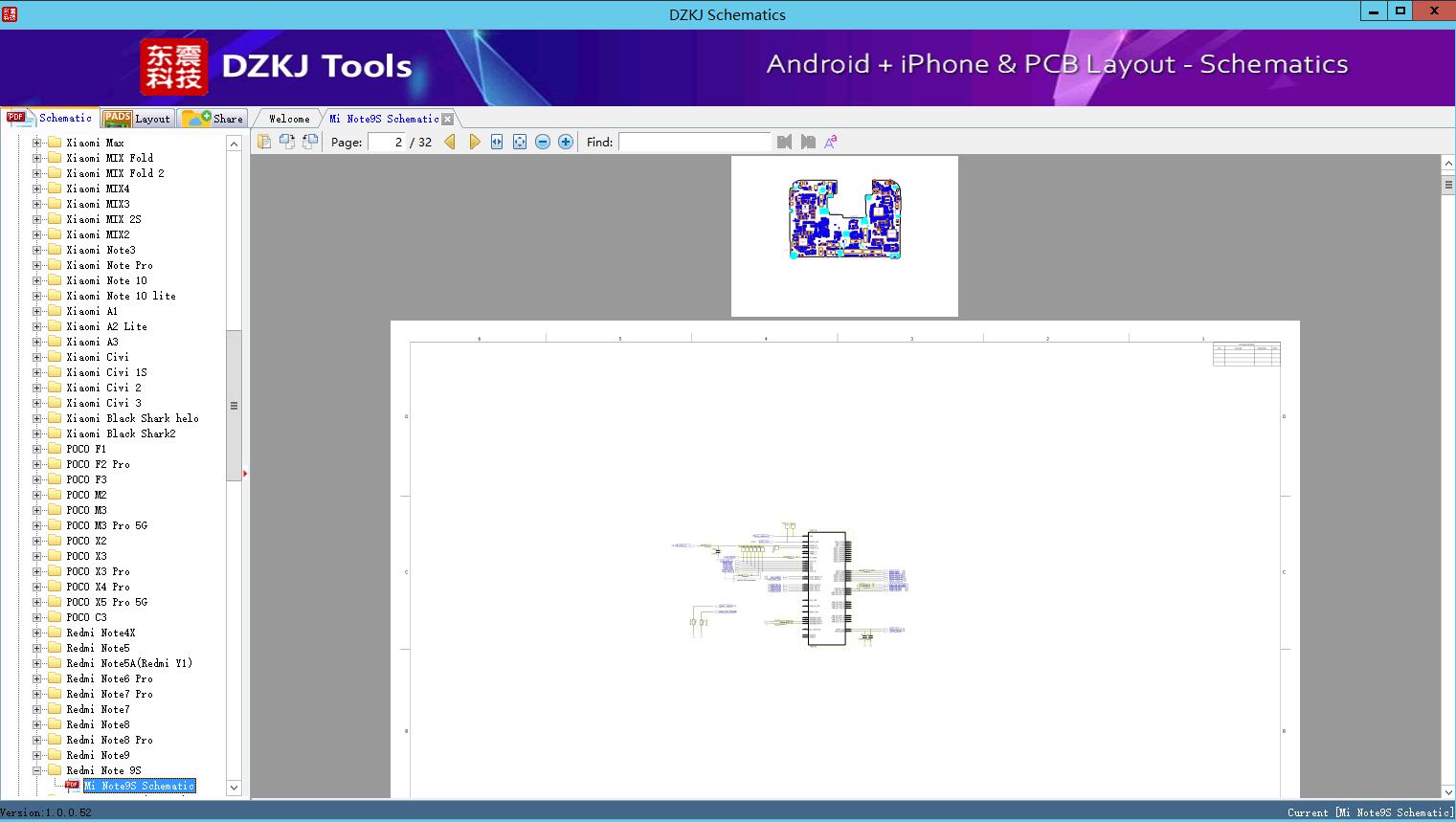
Task: Click the tree panel scrollbar thumb
Action: coord(234,406)
